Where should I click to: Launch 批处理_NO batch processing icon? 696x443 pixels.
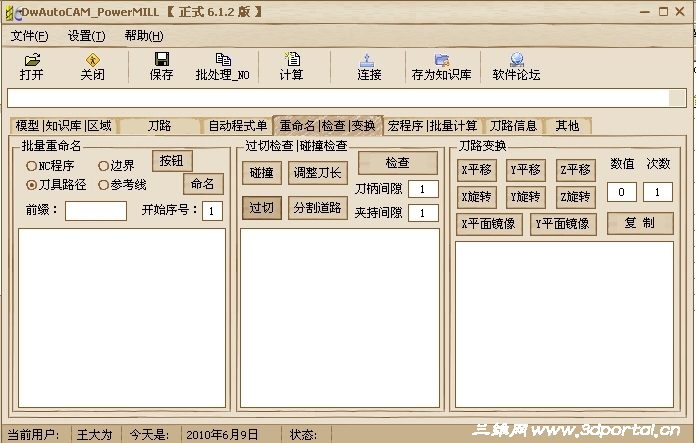point(223,59)
